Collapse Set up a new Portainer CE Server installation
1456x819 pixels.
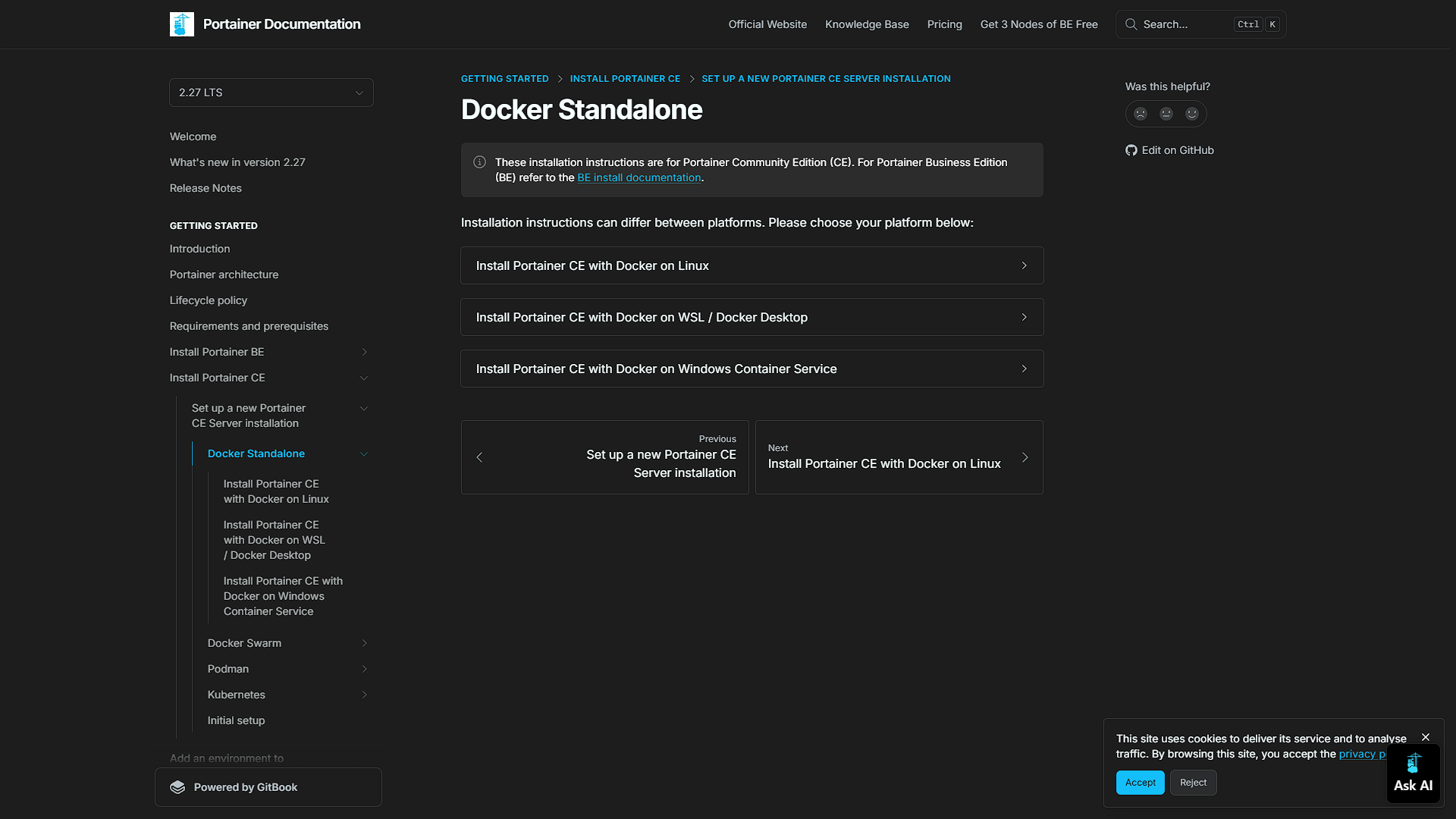[364, 408]
